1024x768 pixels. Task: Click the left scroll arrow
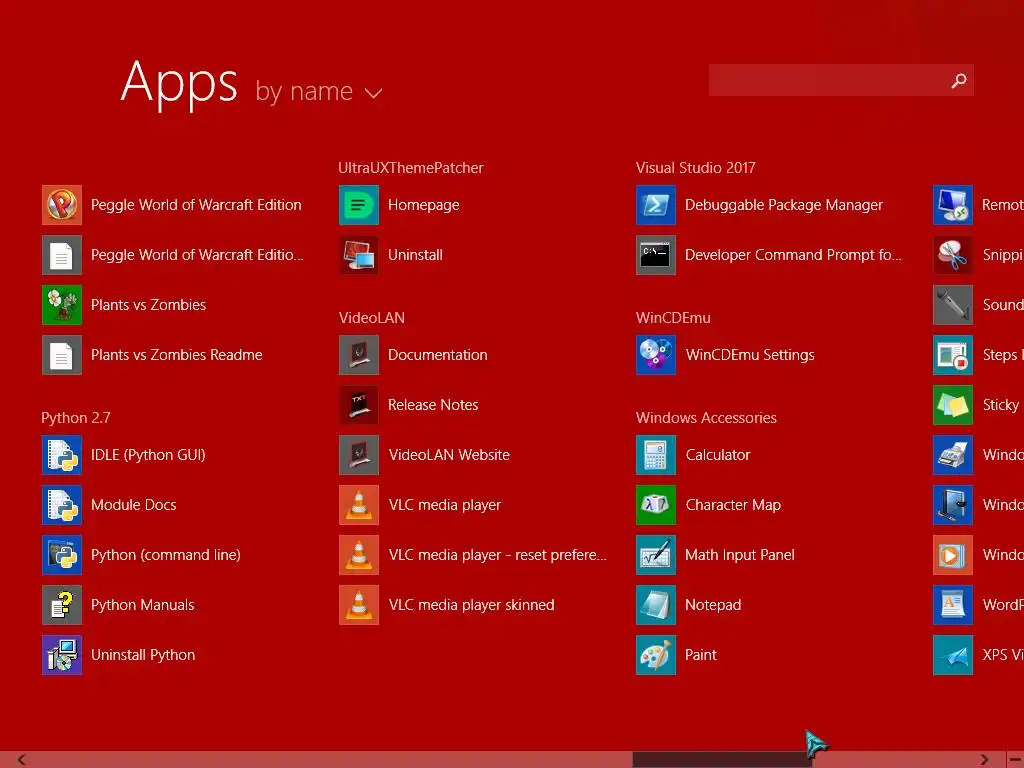tap(22, 760)
